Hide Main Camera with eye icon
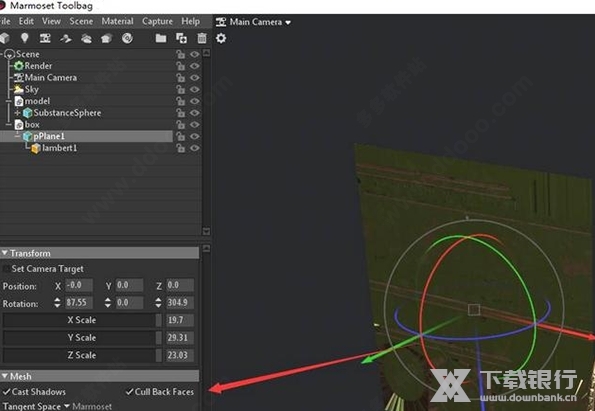This screenshot has width=595, height=411. click(195, 78)
